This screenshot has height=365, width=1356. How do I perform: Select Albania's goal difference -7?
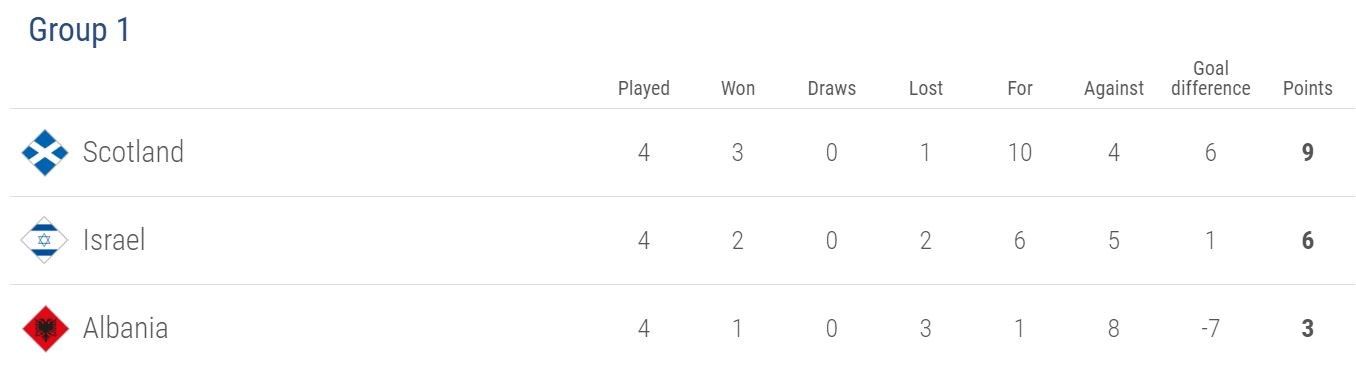point(1210,329)
